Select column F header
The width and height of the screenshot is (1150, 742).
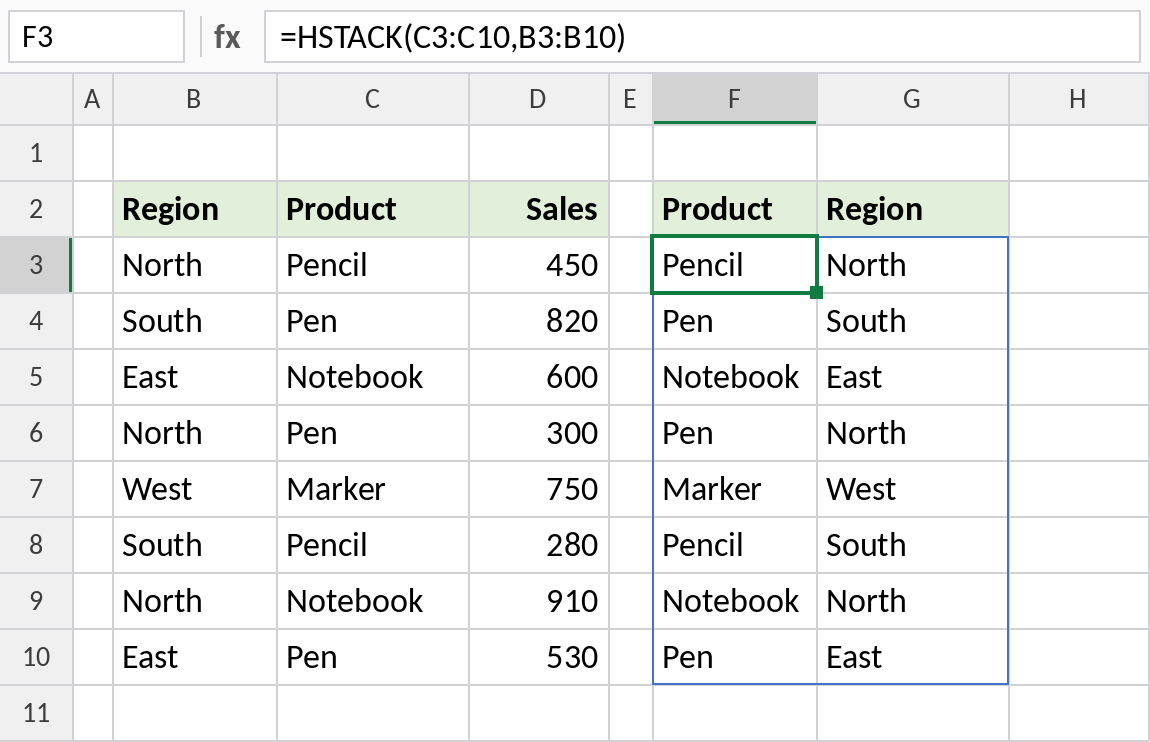pos(734,99)
